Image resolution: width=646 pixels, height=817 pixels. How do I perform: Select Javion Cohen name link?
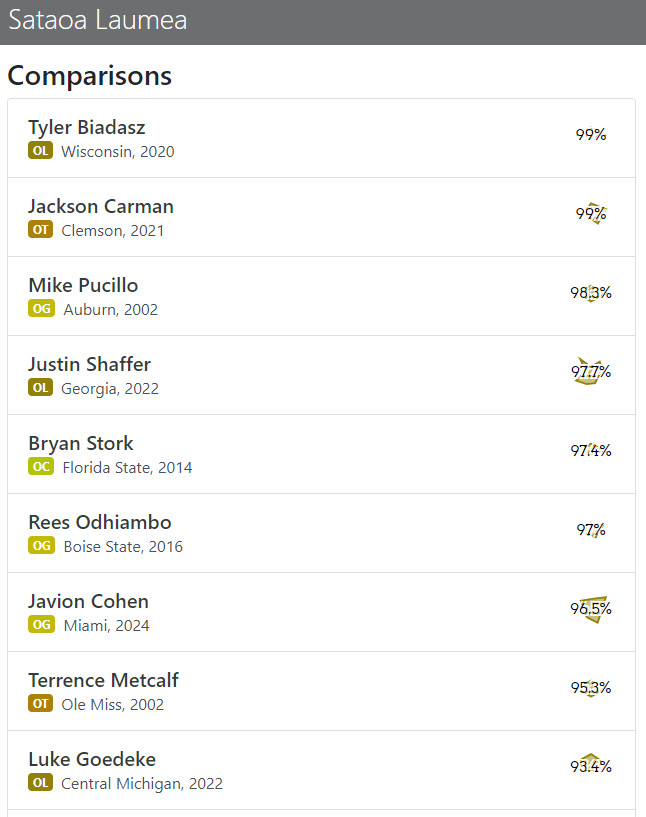[88, 601]
